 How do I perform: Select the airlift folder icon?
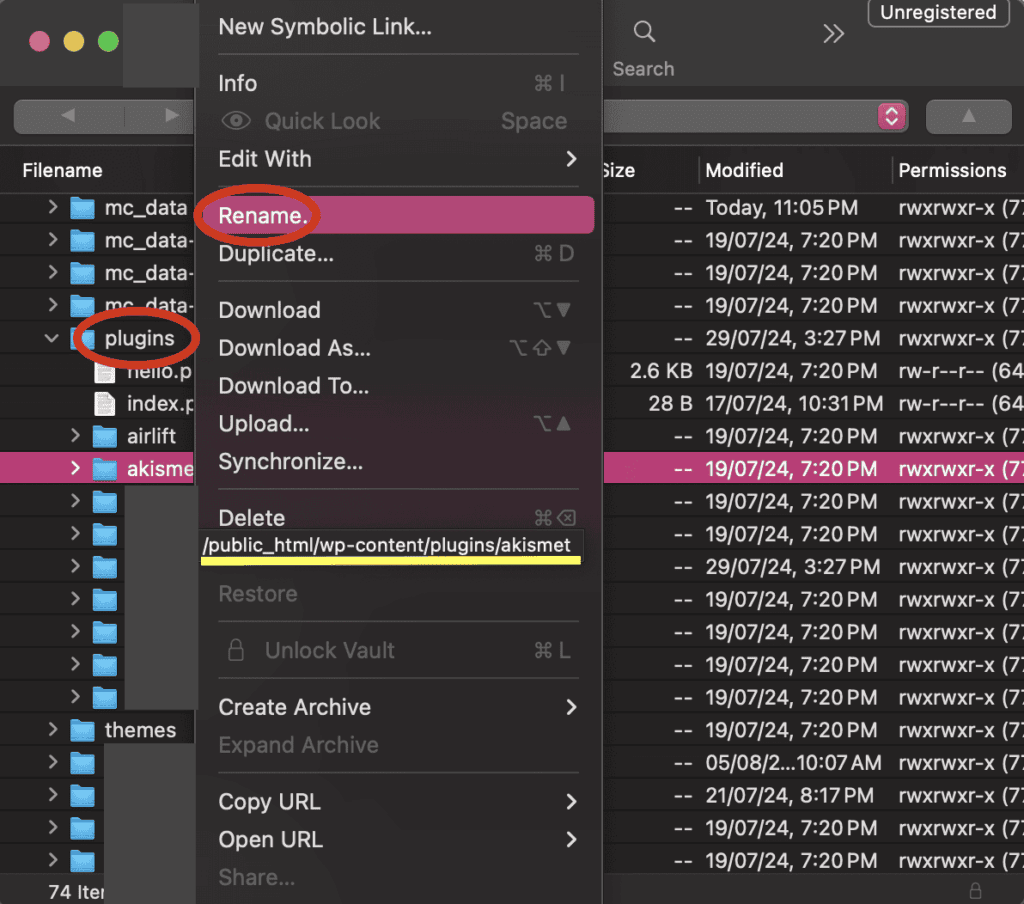click(104, 436)
